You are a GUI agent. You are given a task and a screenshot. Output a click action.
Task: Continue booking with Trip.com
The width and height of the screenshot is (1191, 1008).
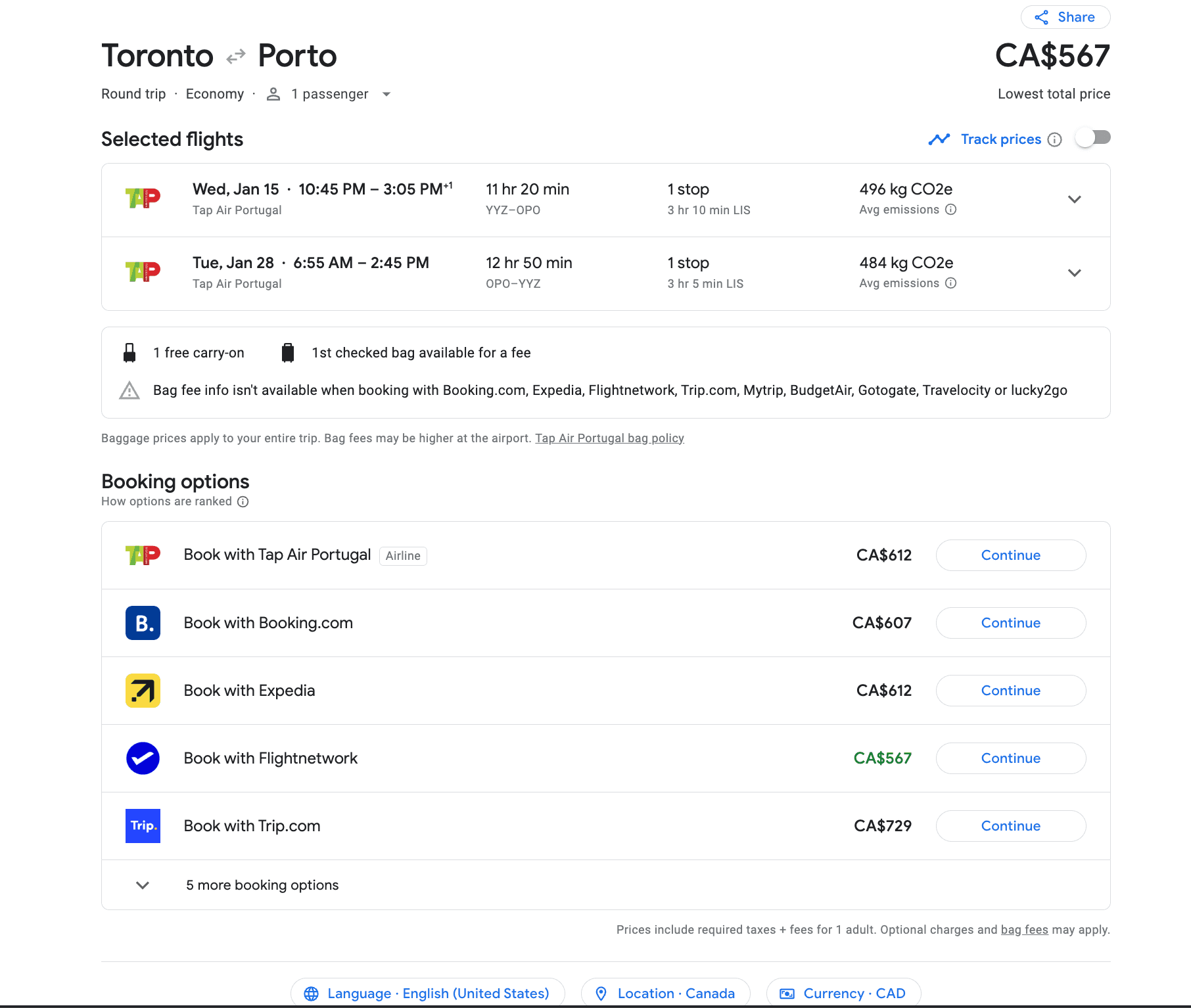coord(1011,826)
